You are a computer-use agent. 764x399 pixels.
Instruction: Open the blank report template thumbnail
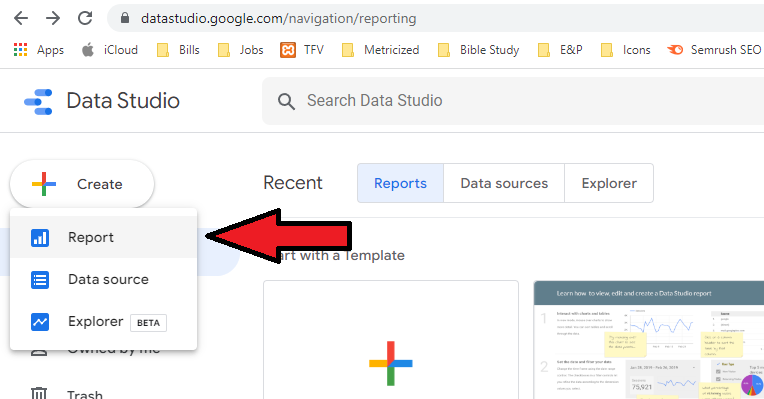click(391, 340)
